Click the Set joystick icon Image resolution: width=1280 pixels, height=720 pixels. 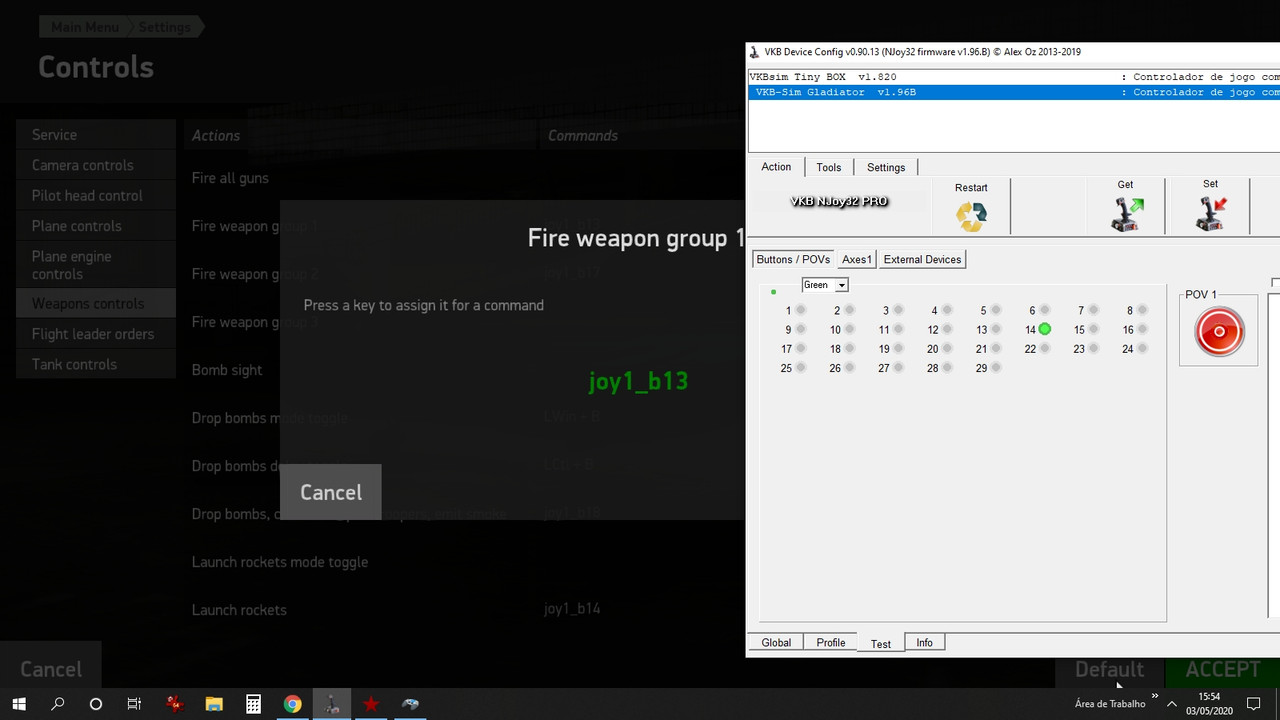pyautogui.click(x=1210, y=214)
